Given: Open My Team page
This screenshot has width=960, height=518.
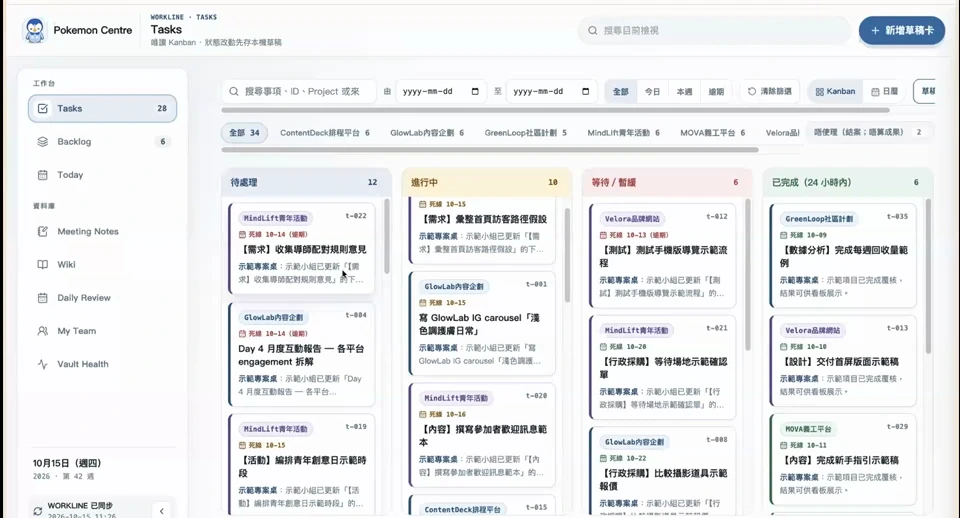Looking at the screenshot, I should pyautogui.click(x=102, y=331).
